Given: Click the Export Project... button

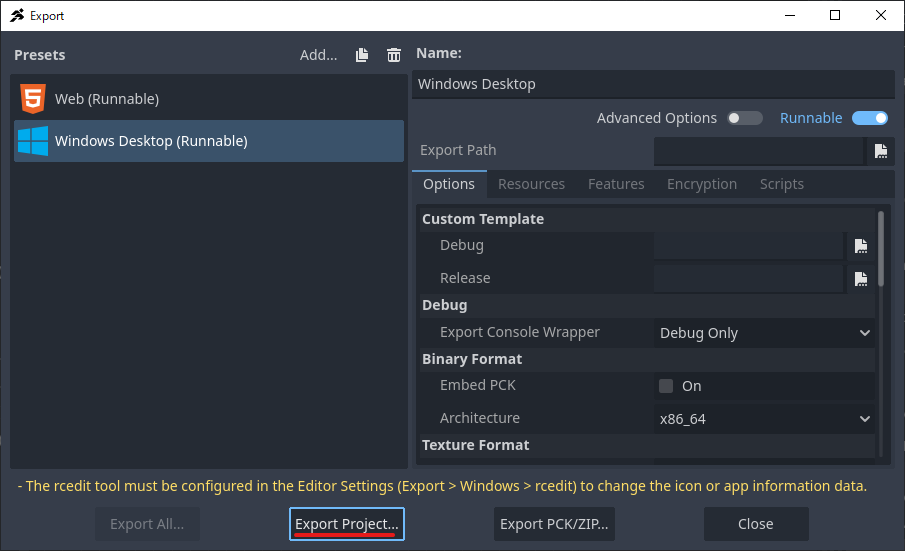Looking at the screenshot, I should (x=346, y=524).
